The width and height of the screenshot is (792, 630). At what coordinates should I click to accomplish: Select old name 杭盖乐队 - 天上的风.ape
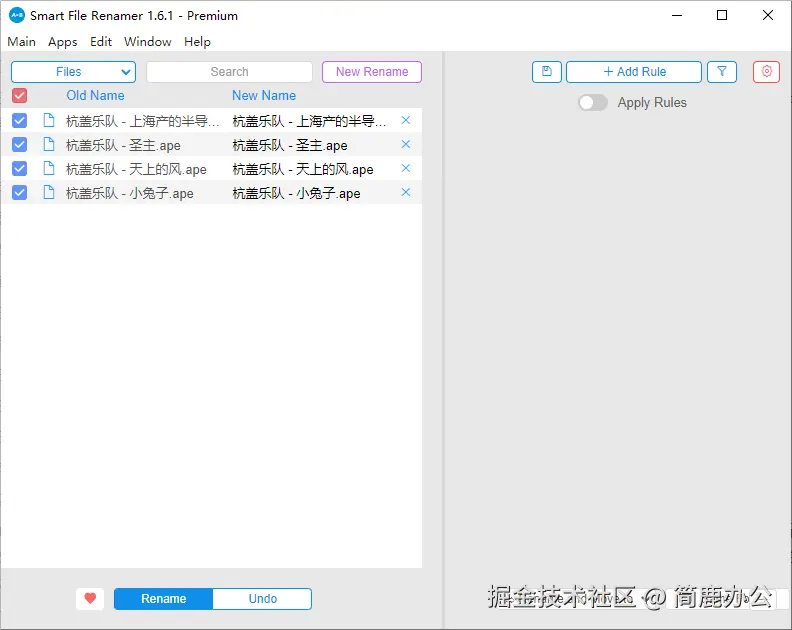(x=136, y=169)
